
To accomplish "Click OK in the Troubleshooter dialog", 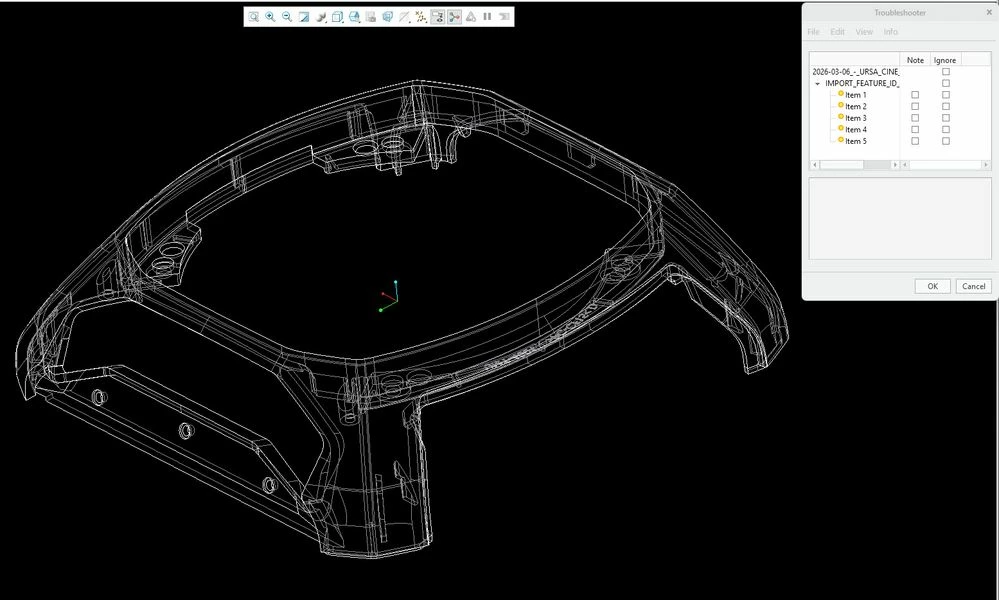I will tap(932, 286).
